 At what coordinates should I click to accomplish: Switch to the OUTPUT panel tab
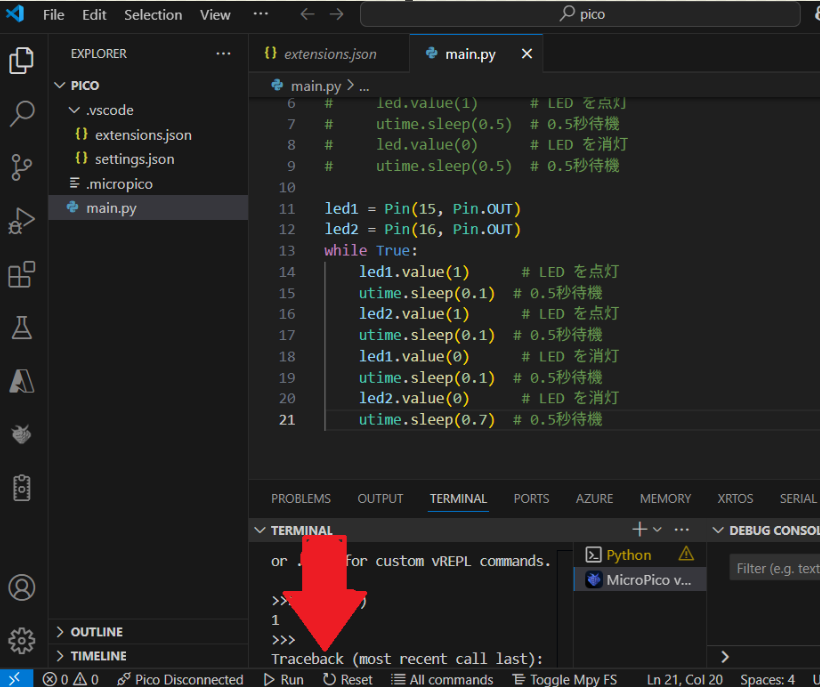(380, 498)
